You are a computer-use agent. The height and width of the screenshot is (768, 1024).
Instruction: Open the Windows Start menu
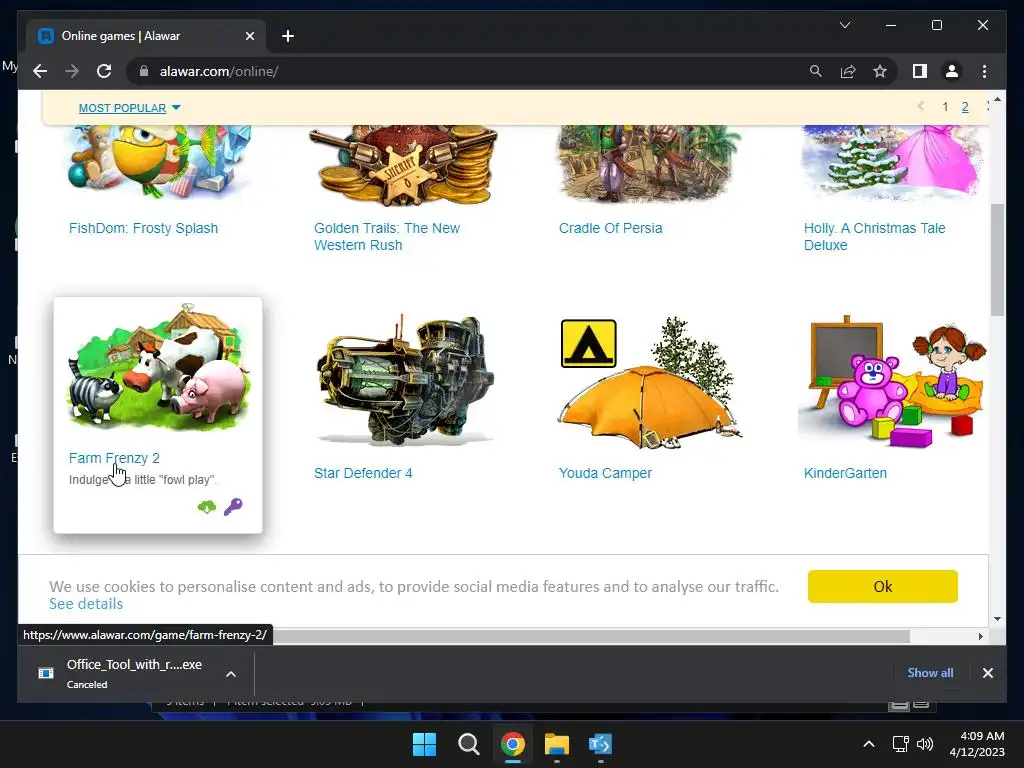(424, 744)
